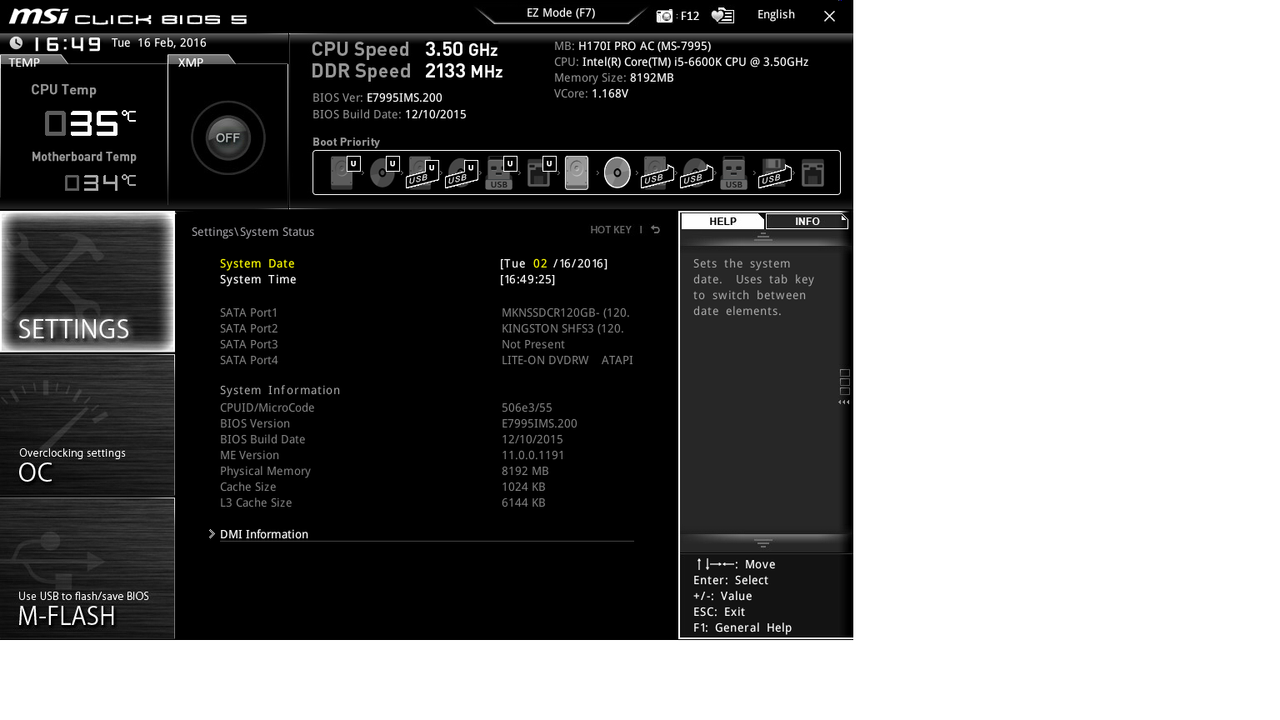Click the LITE-ON DVDRW ATAPI entry
This screenshot has height=720, width=1280.
[567, 361]
